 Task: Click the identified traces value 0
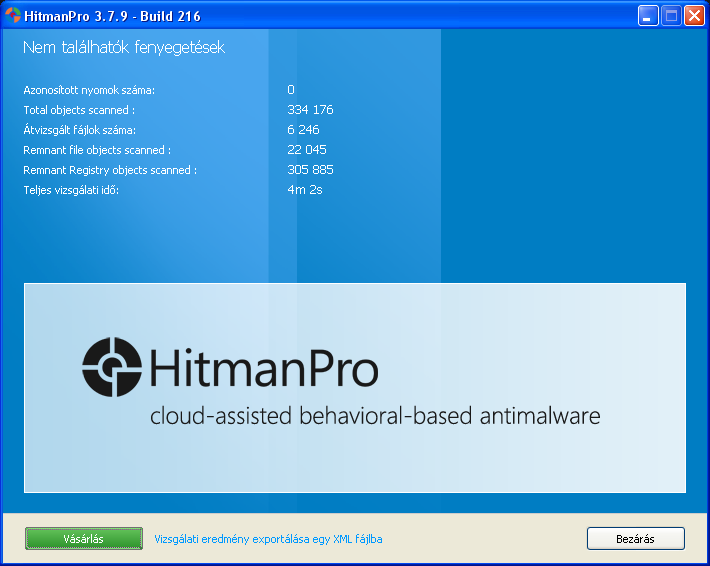[x=291, y=90]
